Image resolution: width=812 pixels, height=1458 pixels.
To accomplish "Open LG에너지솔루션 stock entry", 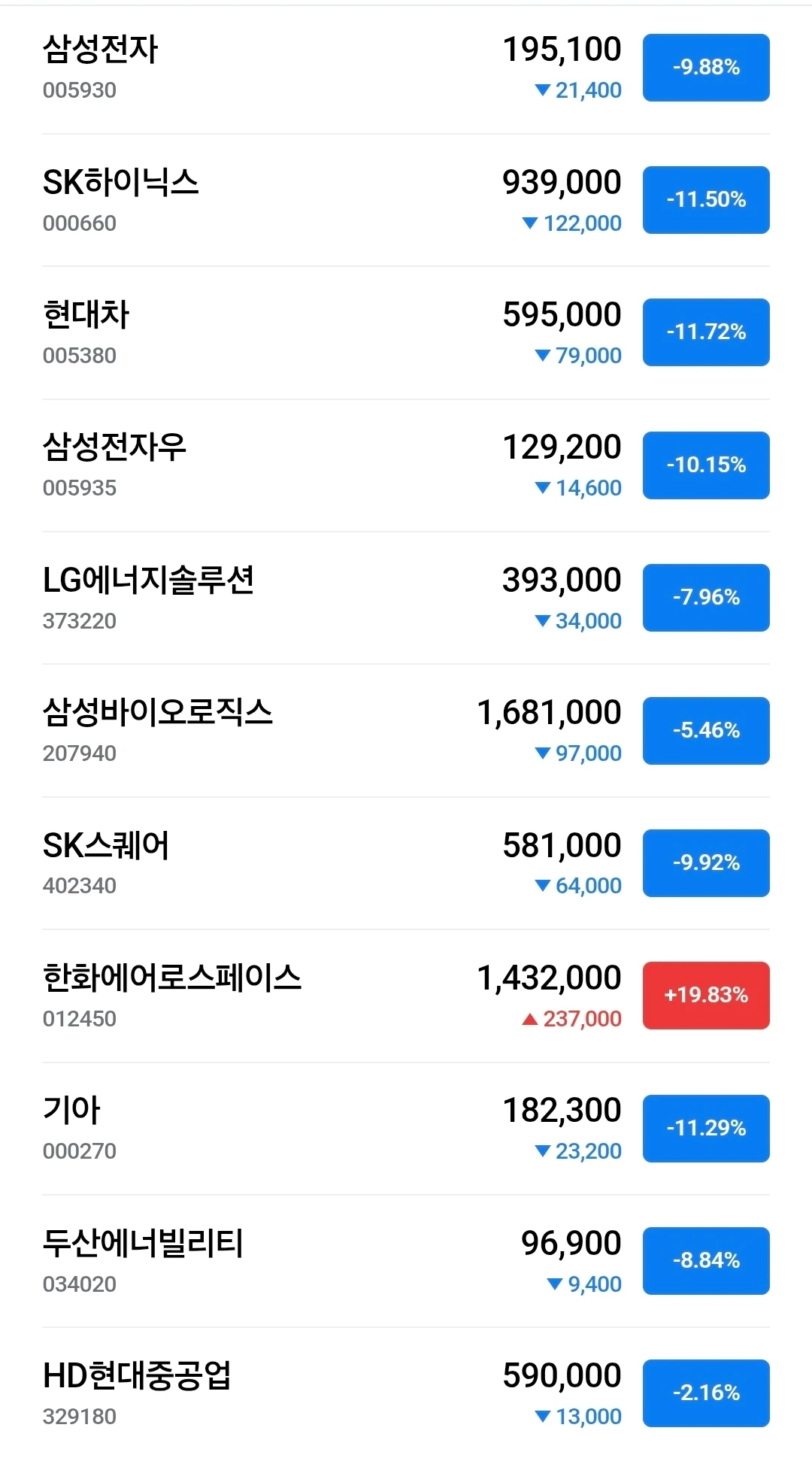I will 406,598.
